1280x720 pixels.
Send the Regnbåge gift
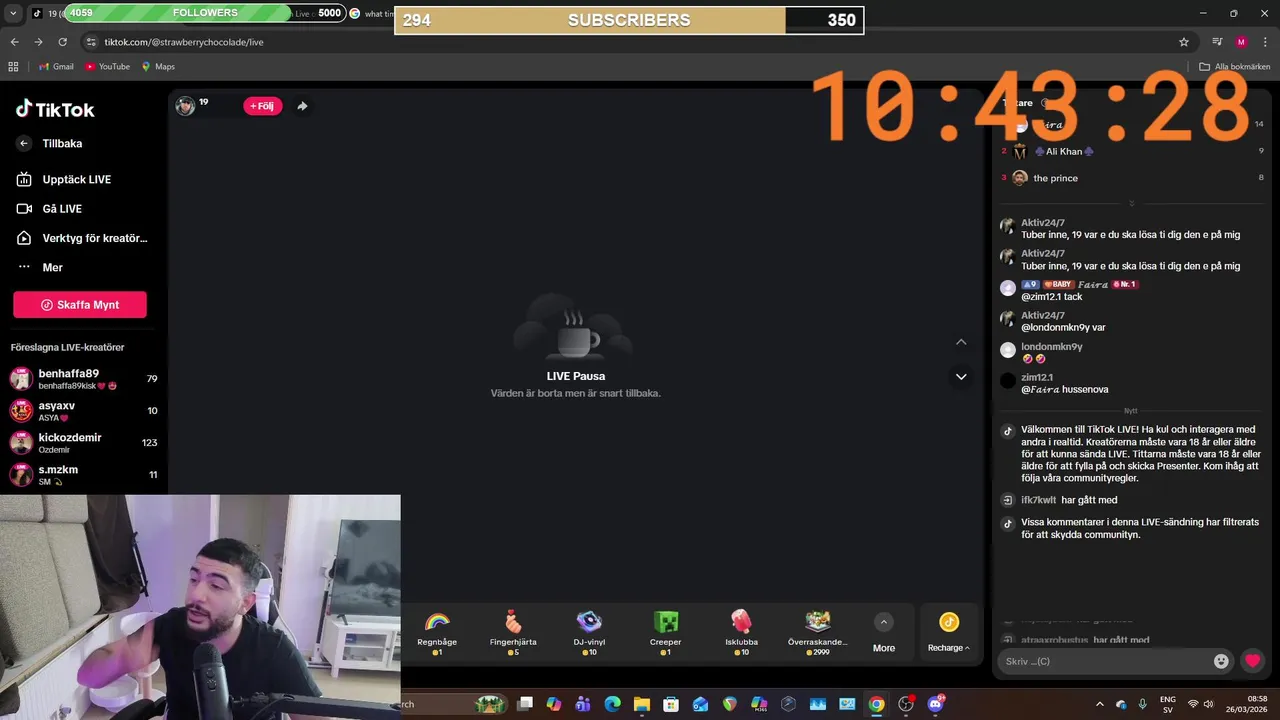pyautogui.click(x=437, y=633)
